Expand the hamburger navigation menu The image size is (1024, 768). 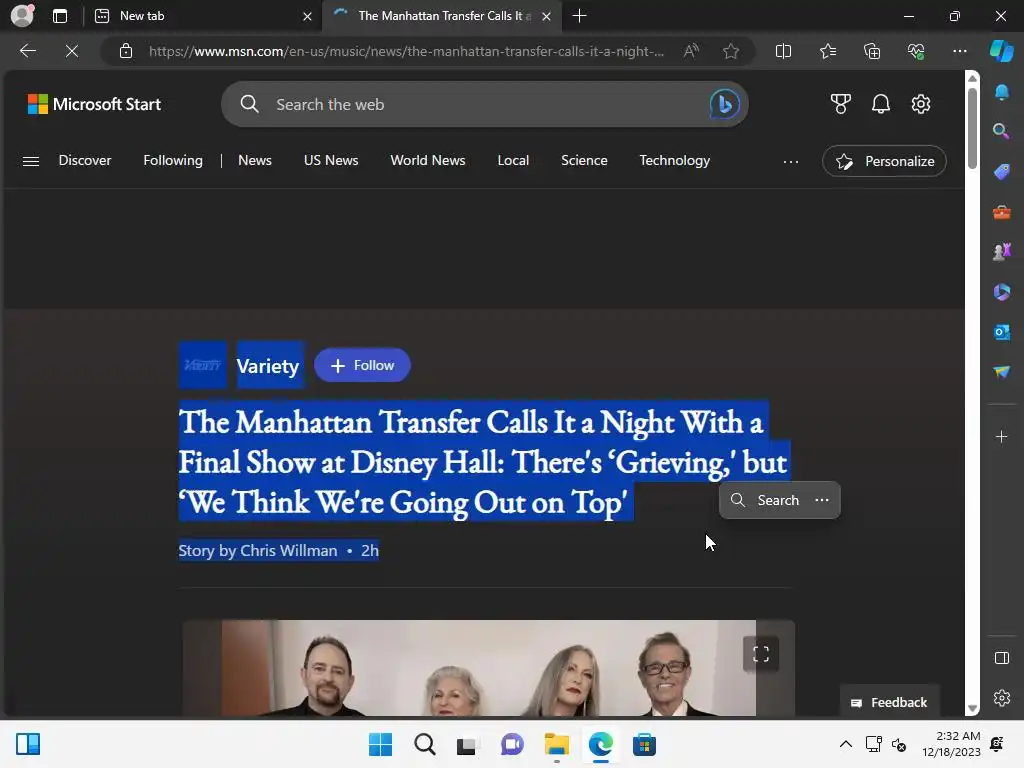(x=31, y=161)
